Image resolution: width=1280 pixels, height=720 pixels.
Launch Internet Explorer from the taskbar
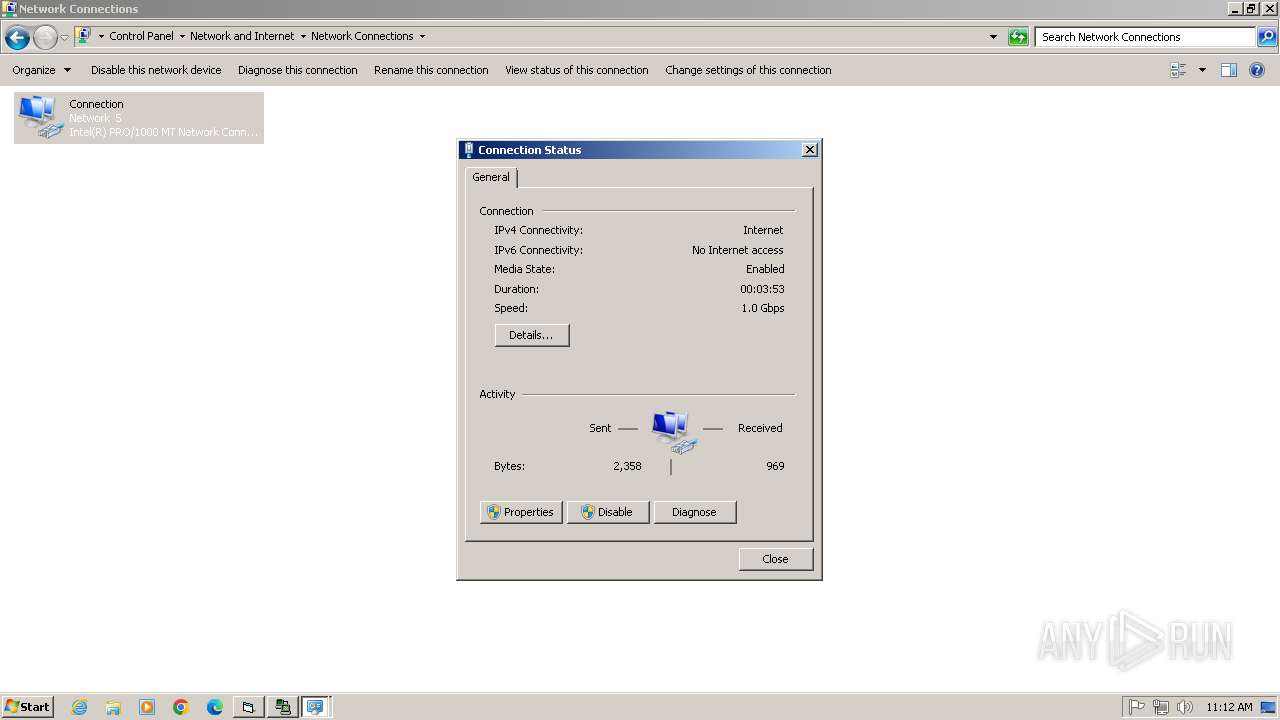click(79, 707)
